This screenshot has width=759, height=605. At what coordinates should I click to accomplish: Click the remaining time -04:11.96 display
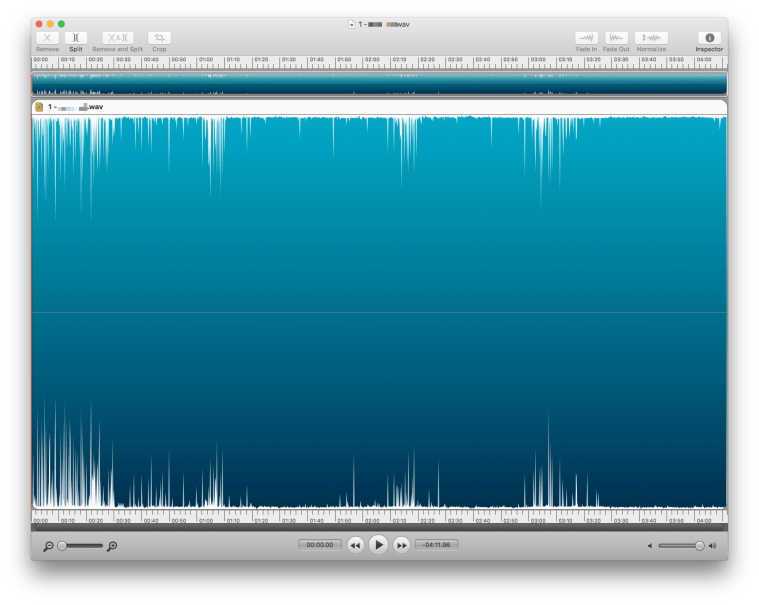pos(437,545)
